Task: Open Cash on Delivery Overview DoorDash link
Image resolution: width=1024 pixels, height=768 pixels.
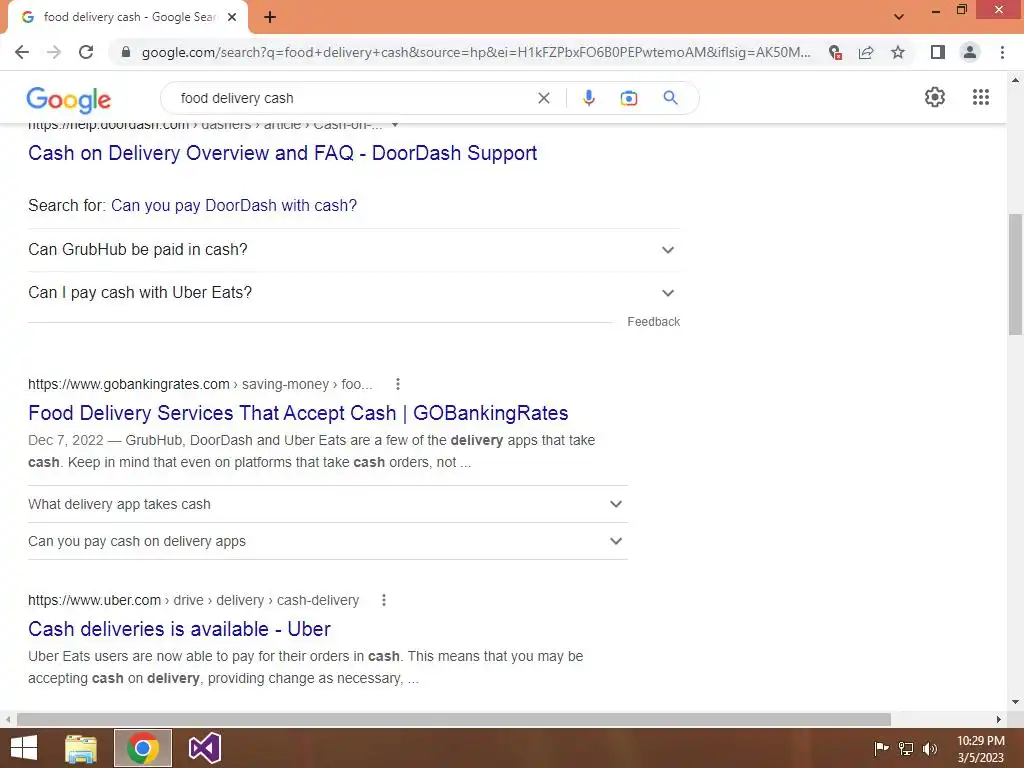Action: [x=282, y=153]
